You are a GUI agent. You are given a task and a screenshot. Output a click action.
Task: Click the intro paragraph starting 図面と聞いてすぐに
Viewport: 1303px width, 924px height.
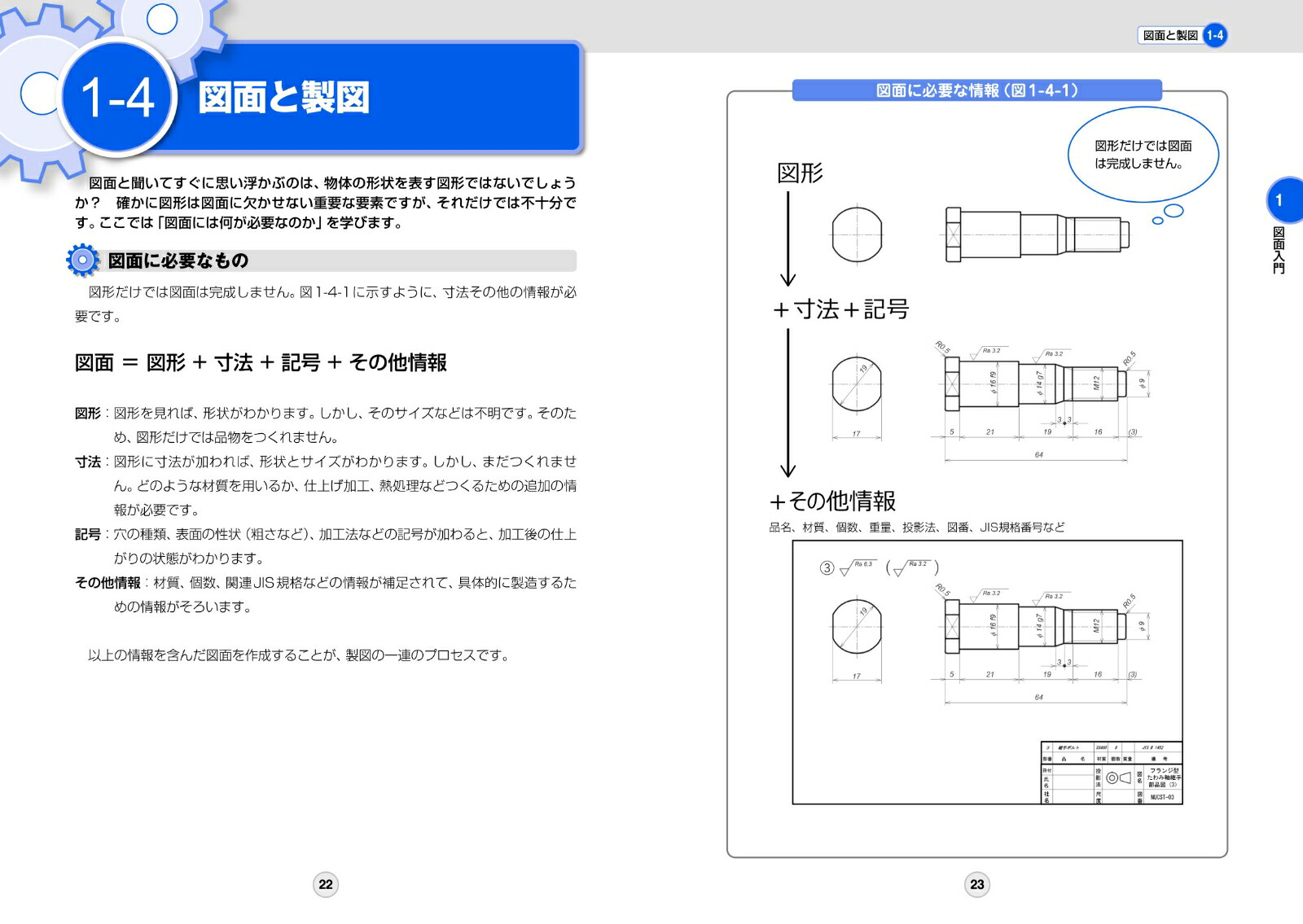326,203
